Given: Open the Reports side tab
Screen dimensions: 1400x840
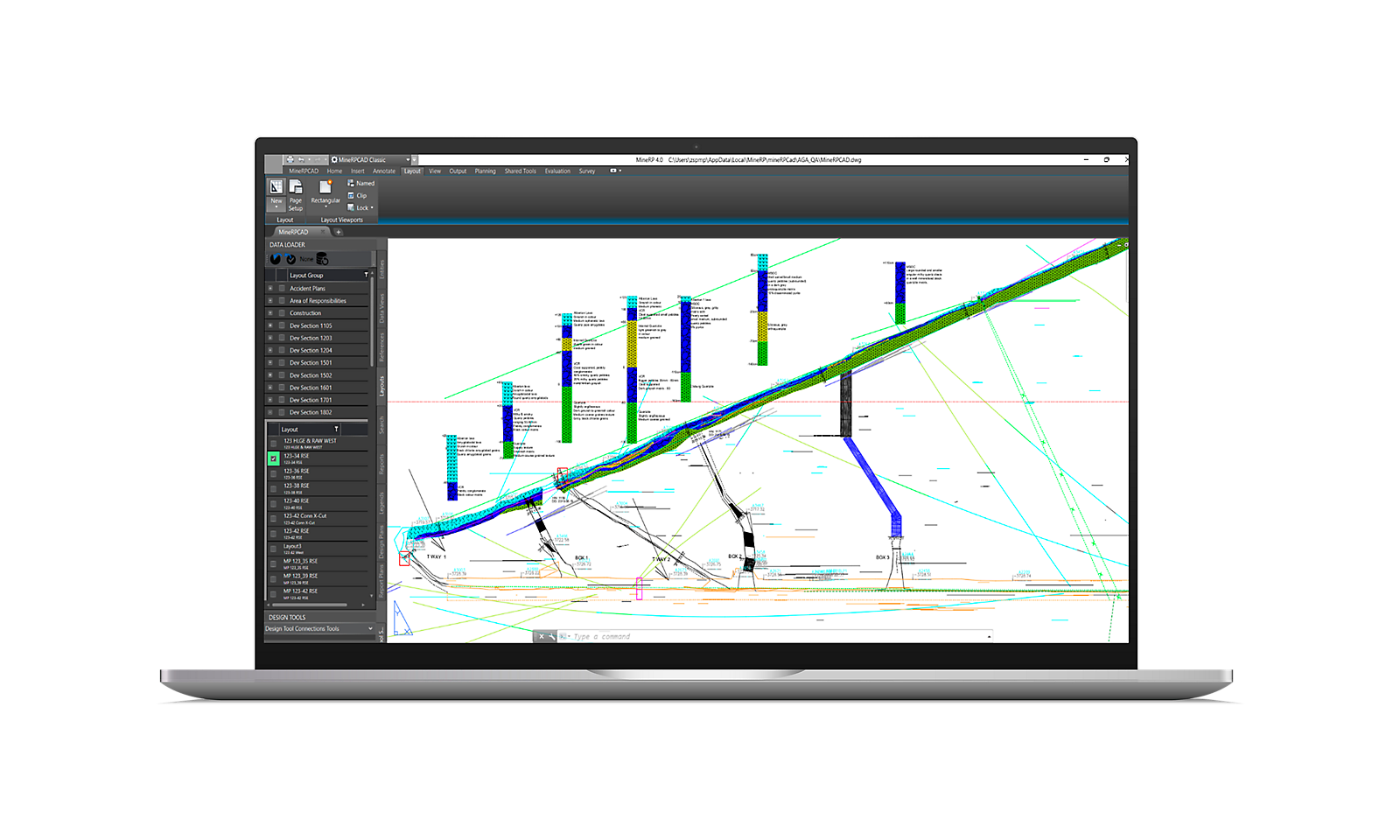Looking at the screenshot, I should pyautogui.click(x=381, y=464).
